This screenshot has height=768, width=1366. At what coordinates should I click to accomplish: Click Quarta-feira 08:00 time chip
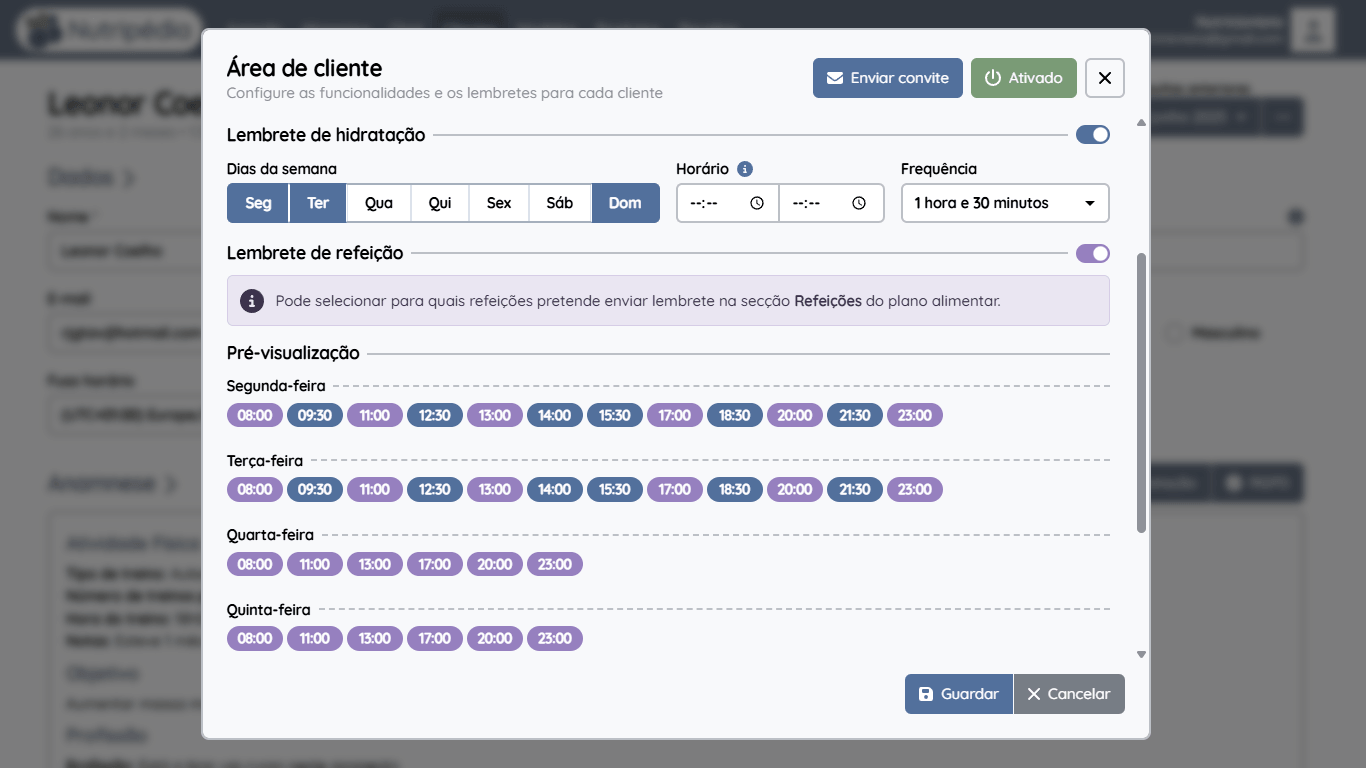pyautogui.click(x=255, y=564)
